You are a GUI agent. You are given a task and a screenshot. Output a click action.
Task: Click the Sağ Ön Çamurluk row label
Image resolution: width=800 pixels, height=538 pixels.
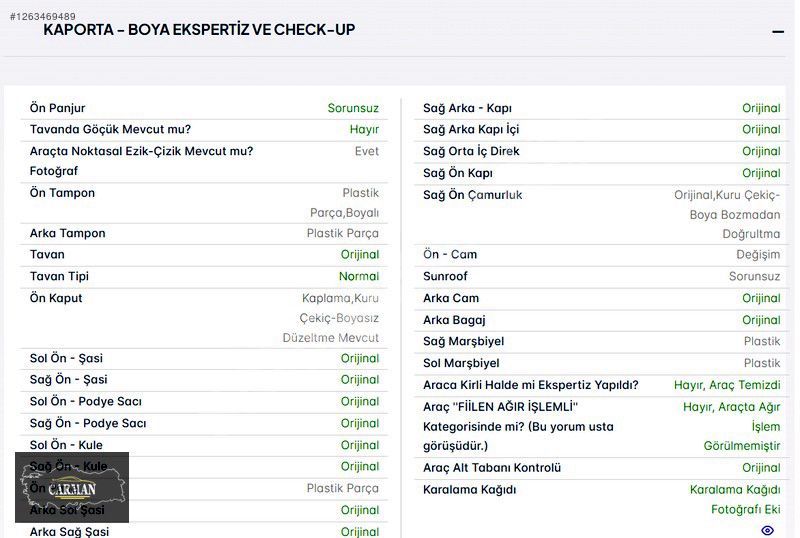coord(472,195)
